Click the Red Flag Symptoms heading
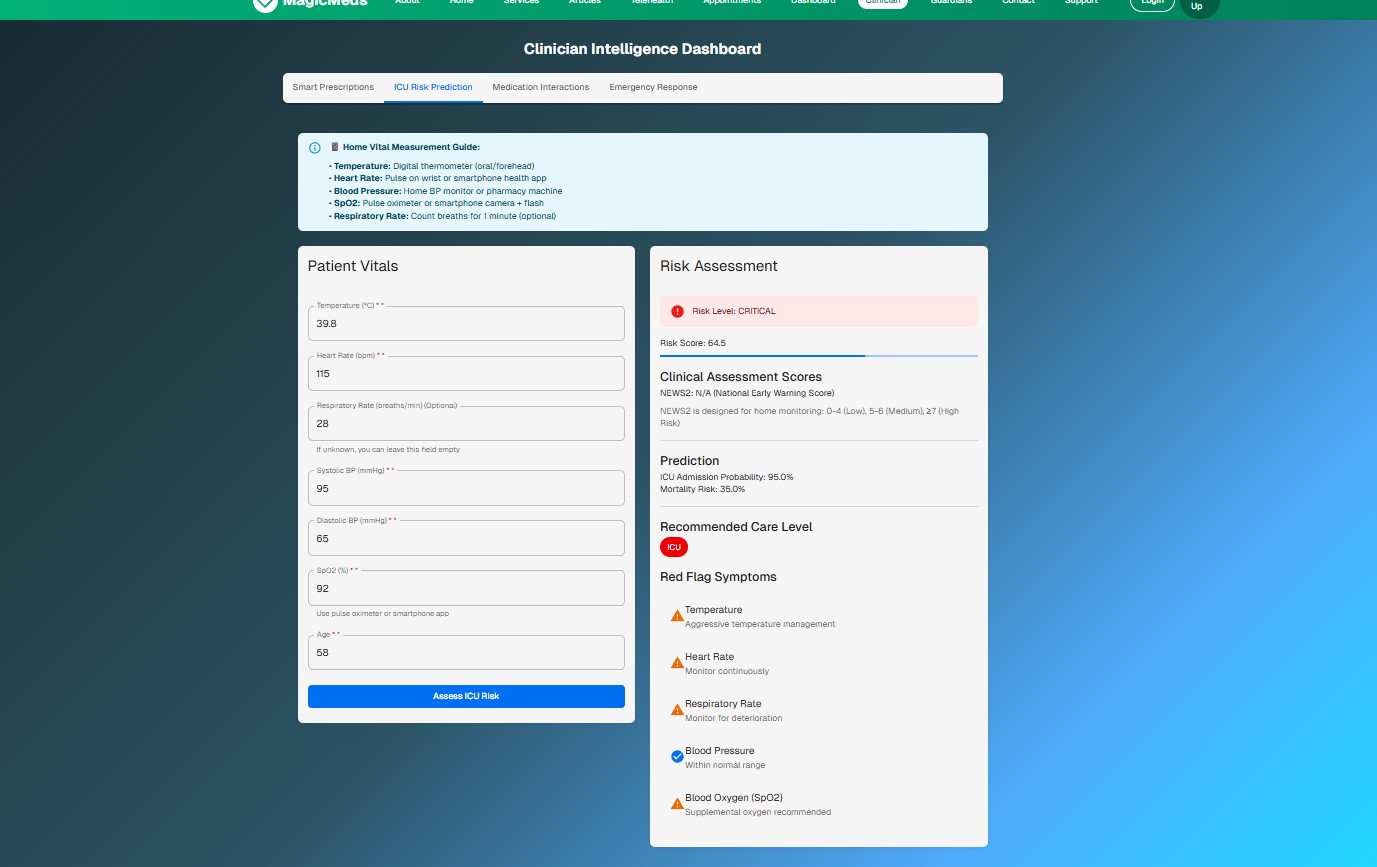The width and height of the screenshot is (1377, 867). pyautogui.click(x=718, y=577)
